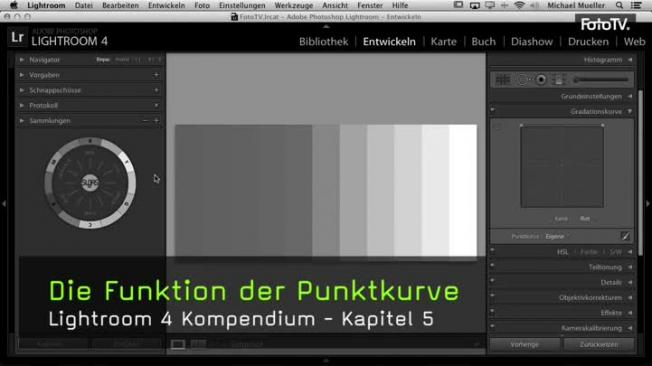Screen dimensions: 652x366
Task: Open Spotlight search in menu bar
Action: (x=619, y=5)
